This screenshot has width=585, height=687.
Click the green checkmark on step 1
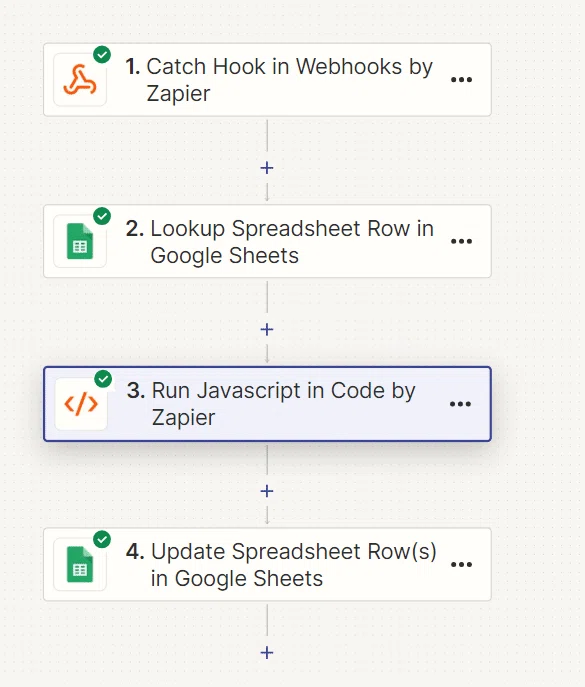pyautogui.click(x=102, y=55)
